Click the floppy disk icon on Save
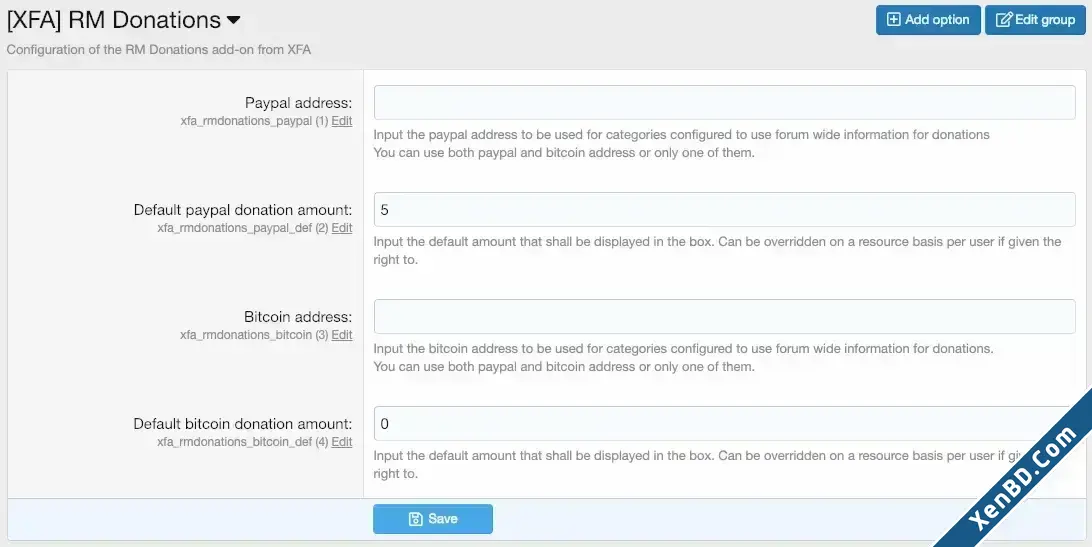Image resolution: width=1092 pixels, height=547 pixels. point(416,518)
